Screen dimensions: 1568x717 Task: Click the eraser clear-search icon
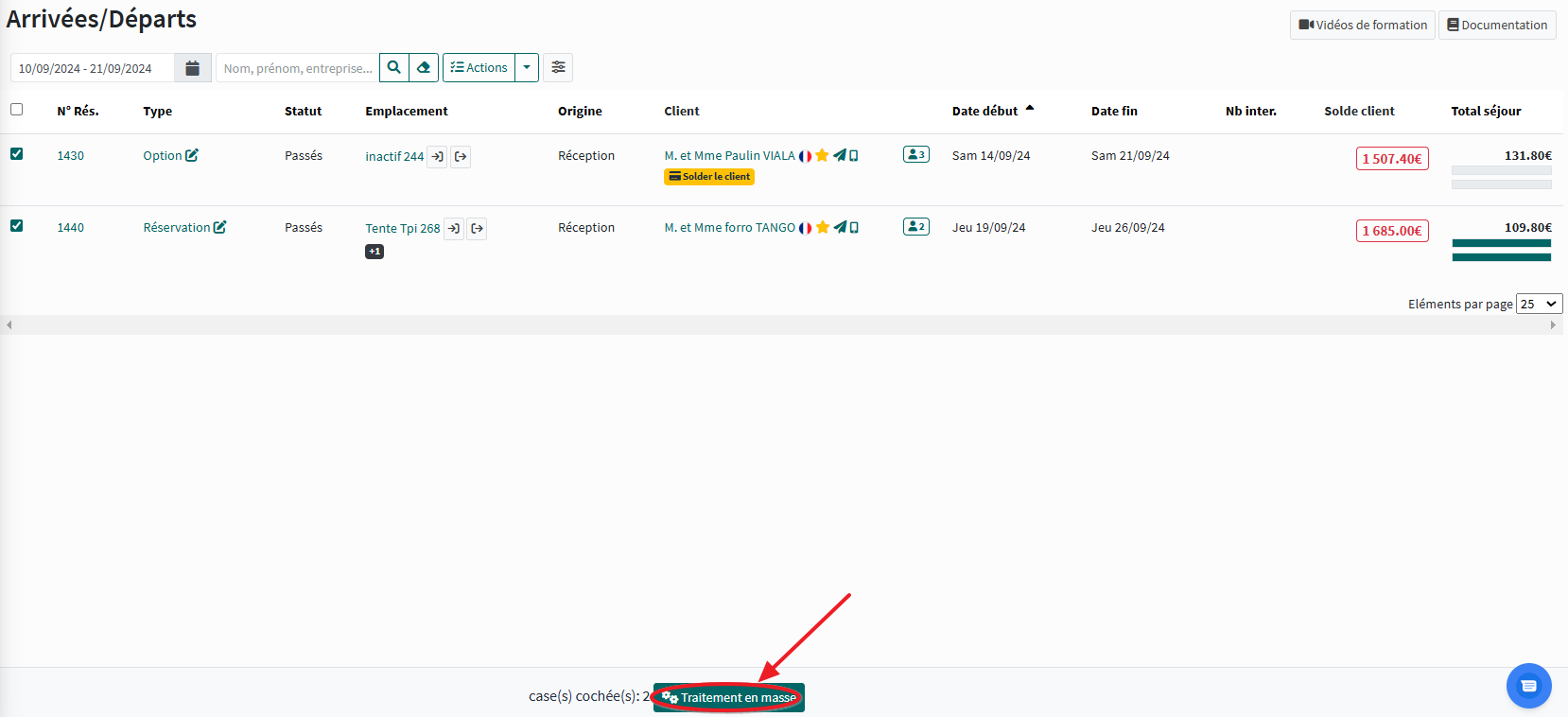tap(424, 68)
